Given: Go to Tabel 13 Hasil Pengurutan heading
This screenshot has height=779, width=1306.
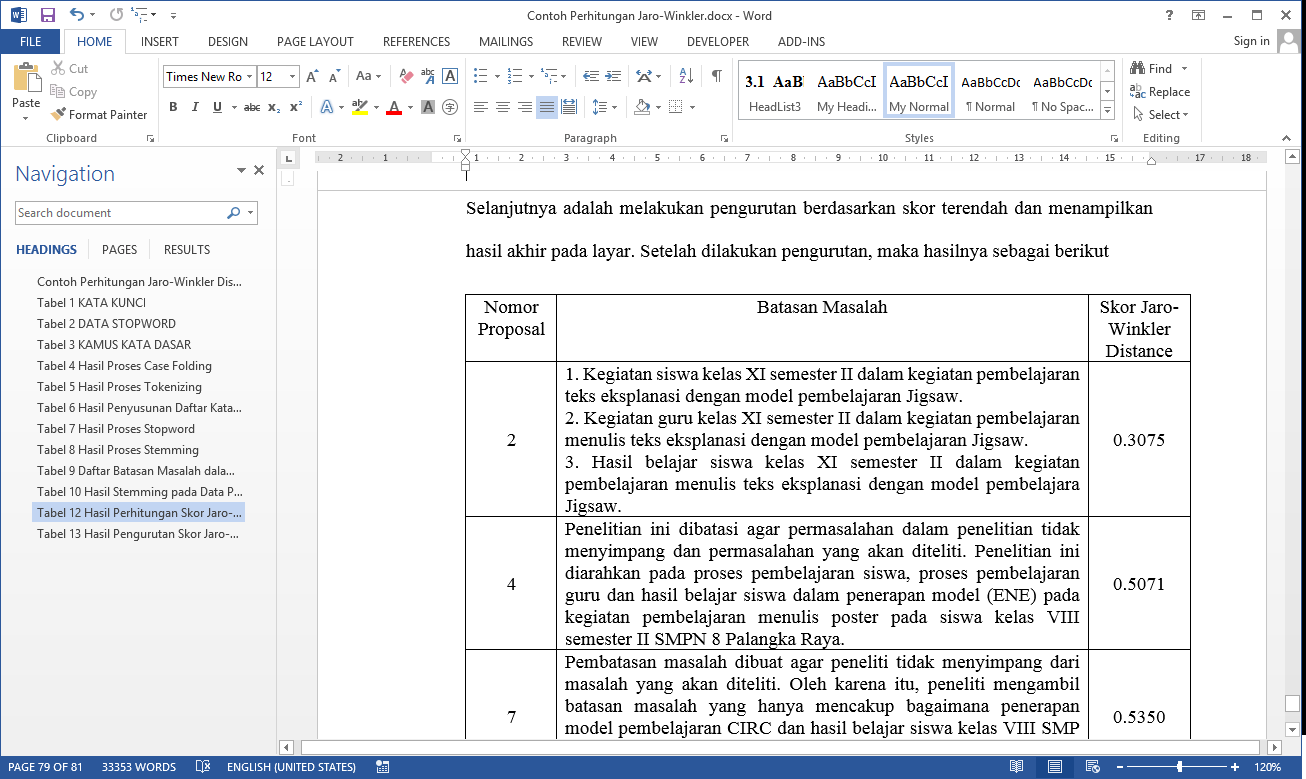Looking at the screenshot, I should pyautogui.click(x=138, y=534).
